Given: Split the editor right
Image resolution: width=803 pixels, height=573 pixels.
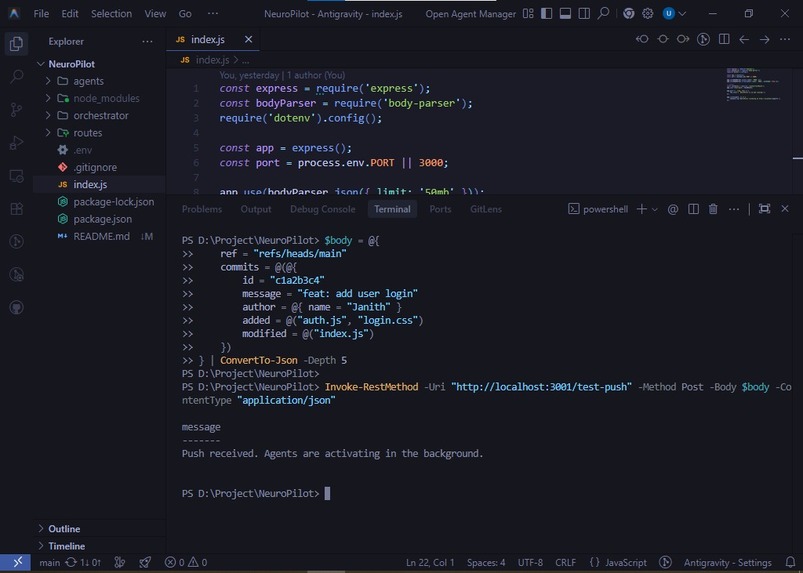Looking at the screenshot, I should pyautogui.click(x=724, y=39).
